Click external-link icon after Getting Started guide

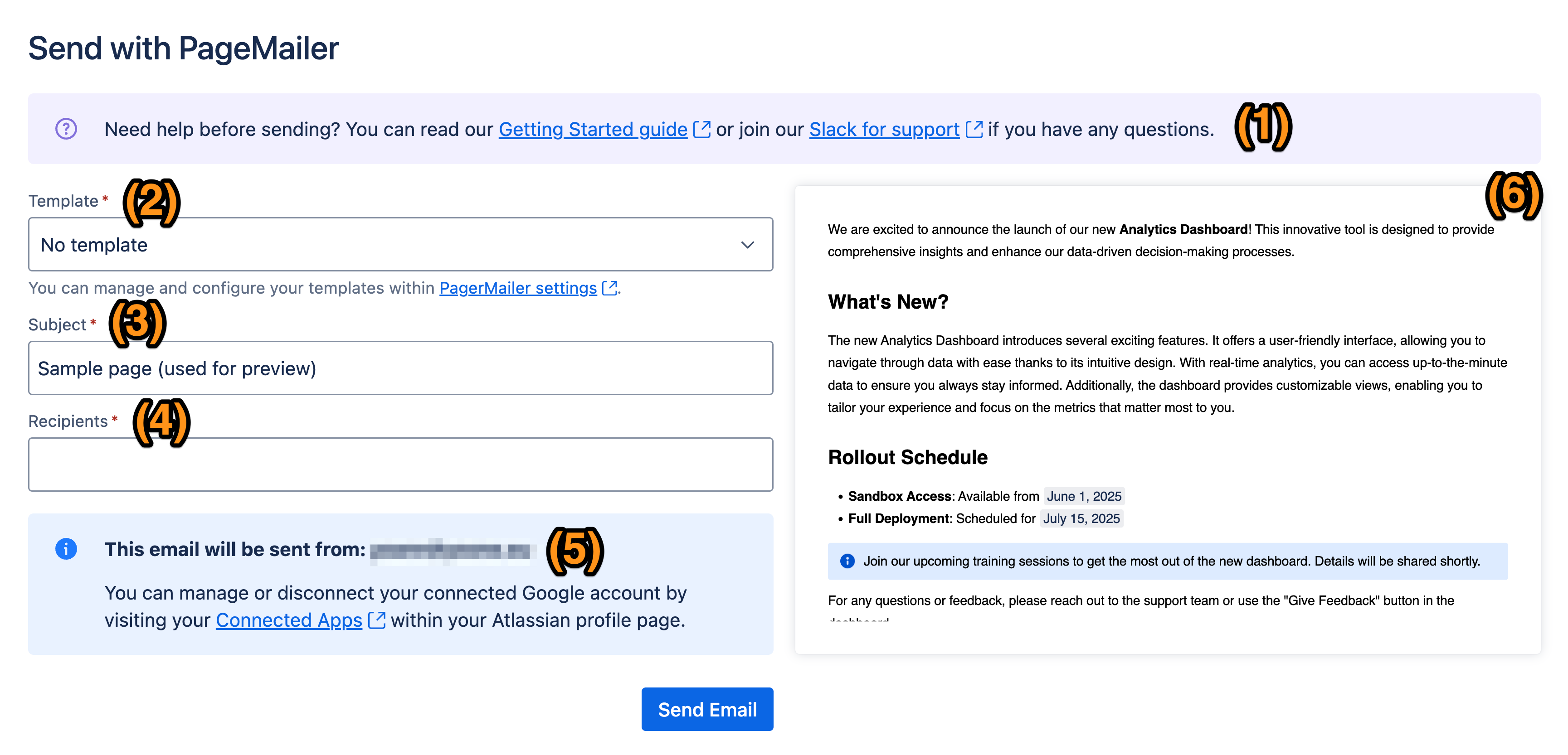tap(702, 130)
